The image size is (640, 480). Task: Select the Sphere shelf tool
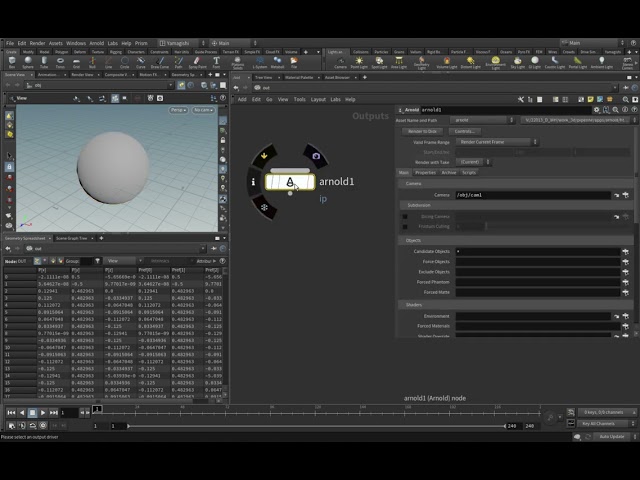tap(28, 62)
